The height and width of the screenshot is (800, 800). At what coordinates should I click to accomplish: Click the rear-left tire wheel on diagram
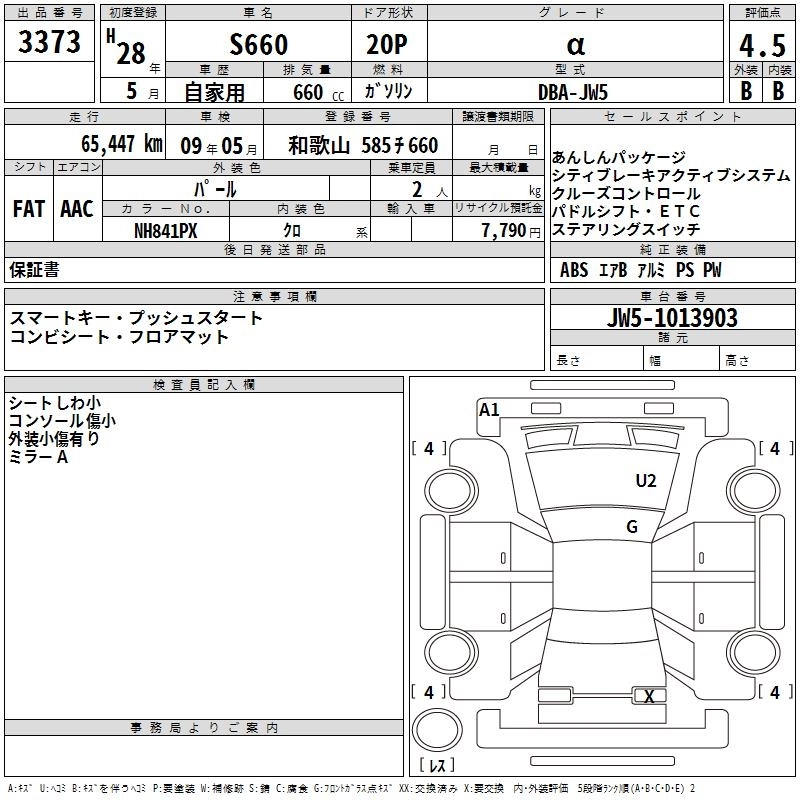451,652
